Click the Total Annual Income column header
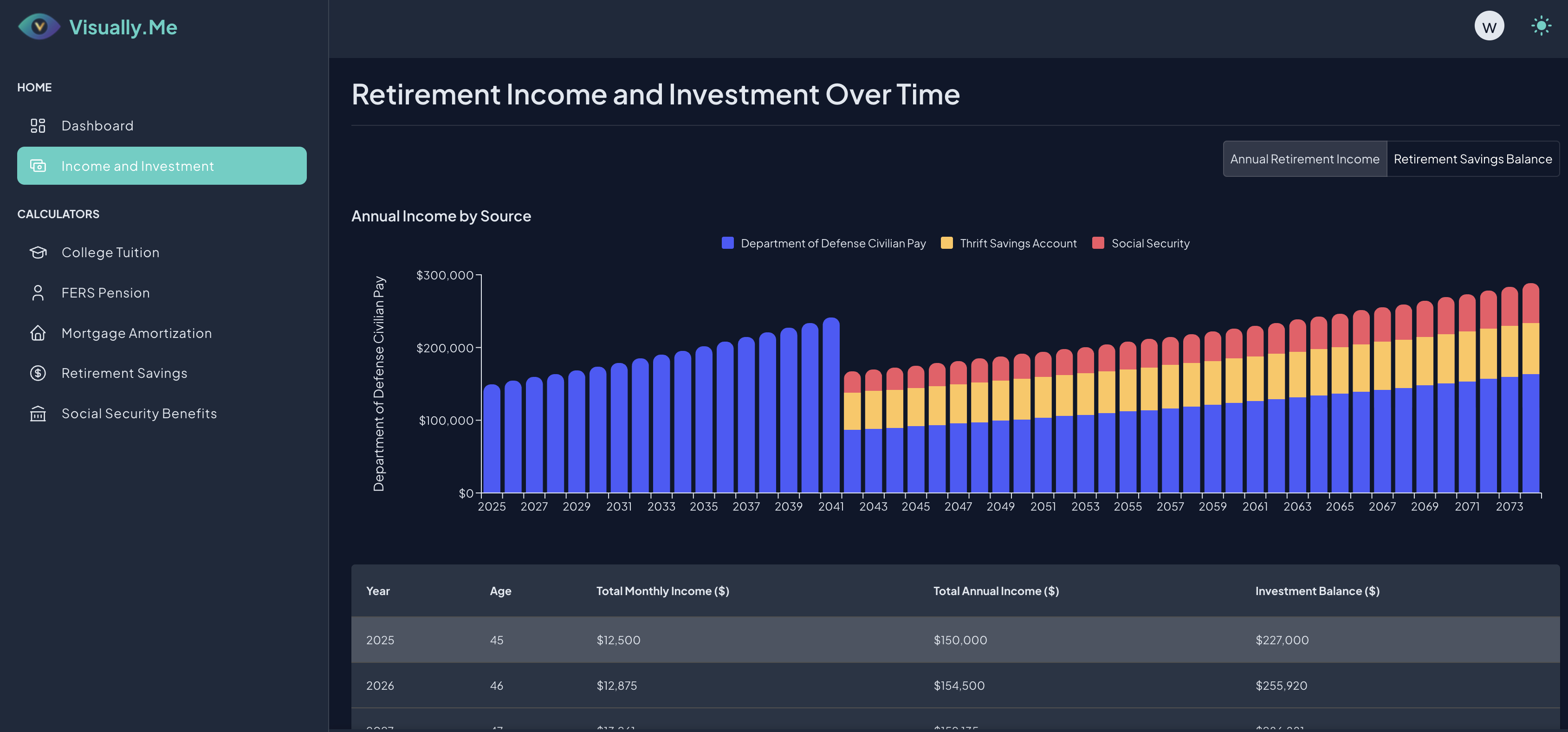Screen dimensions: 1568x732 [x=996, y=590]
